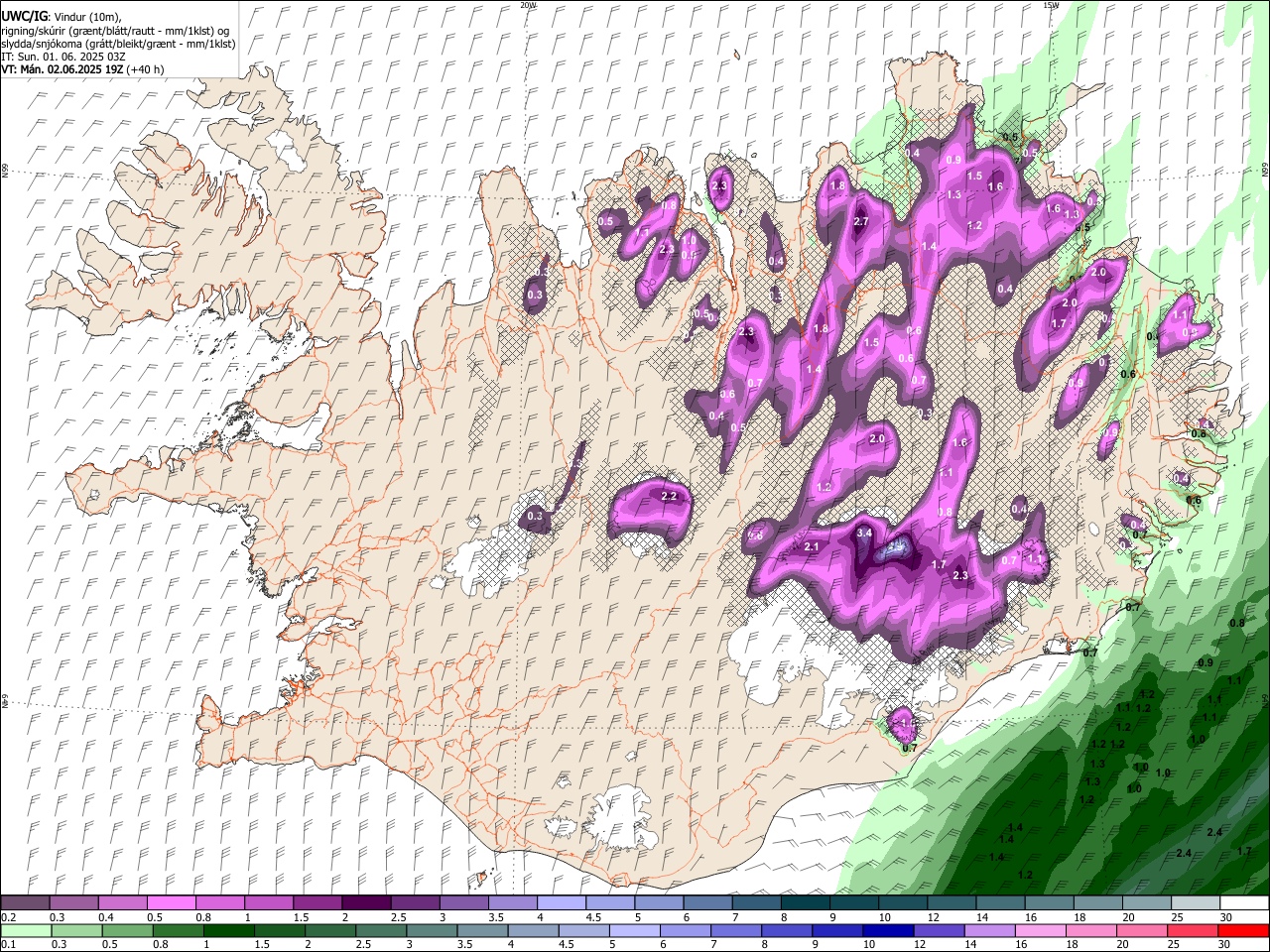Pick the 1.5 swatch in the rain legend
The height and width of the screenshot is (952, 1270).
tap(279, 930)
